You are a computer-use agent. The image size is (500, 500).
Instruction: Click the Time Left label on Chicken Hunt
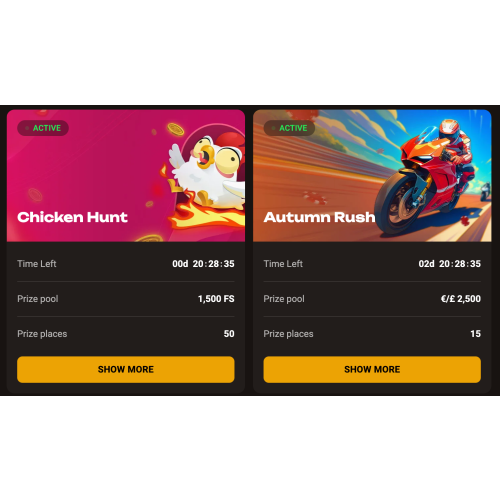click(37, 264)
